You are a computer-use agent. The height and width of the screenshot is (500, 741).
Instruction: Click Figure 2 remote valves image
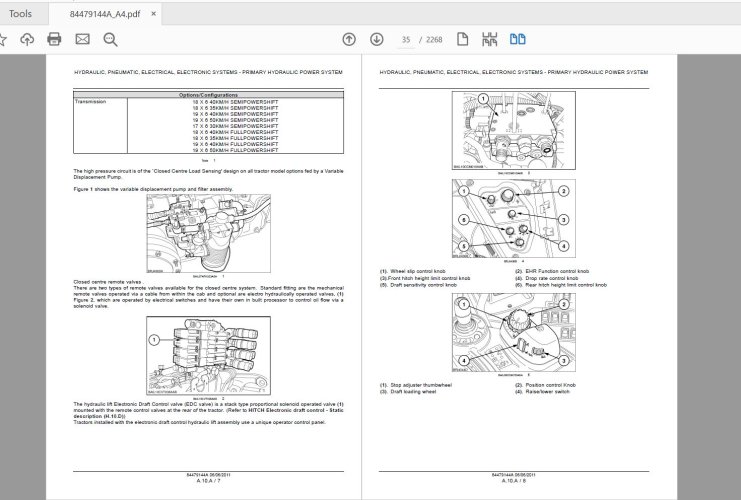[x=208, y=355]
